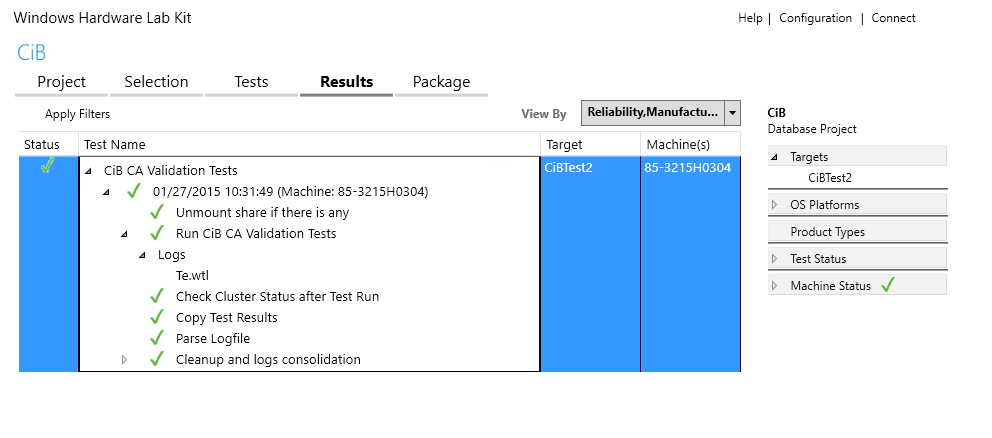Select CiBTest2 under Targets
992x438 pixels.
coord(830,178)
